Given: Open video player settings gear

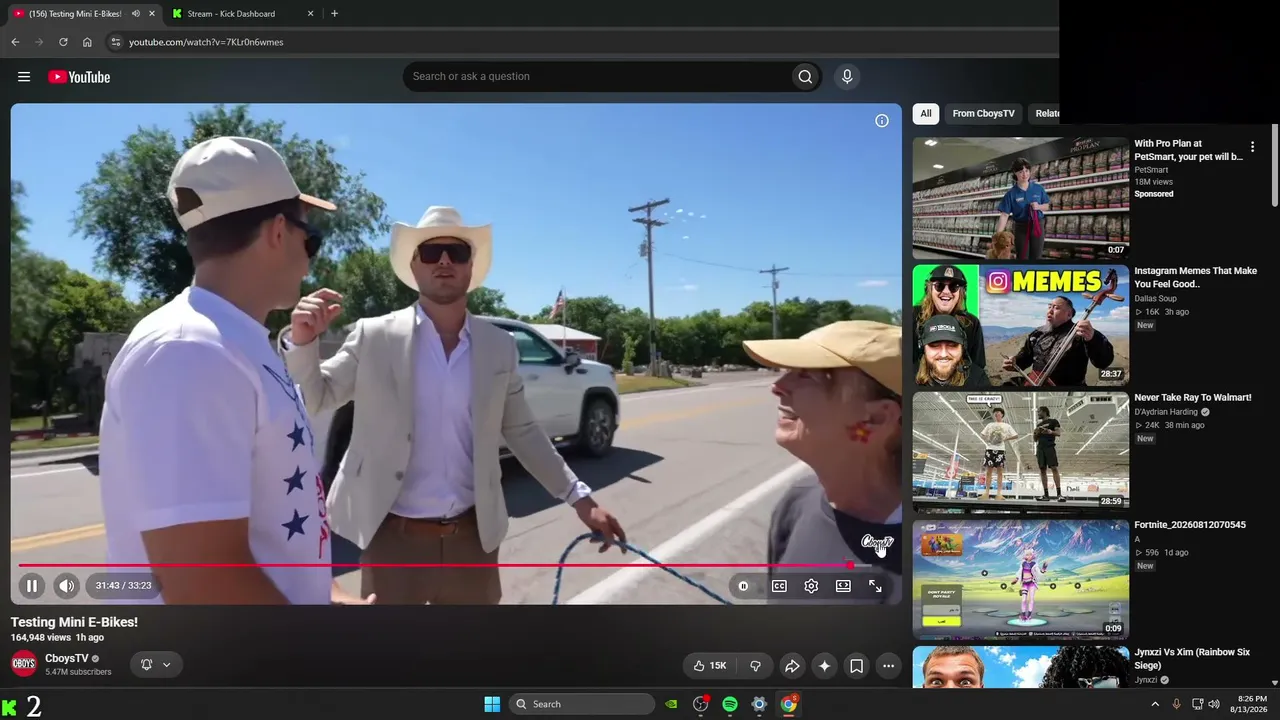Looking at the screenshot, I should click(x=811, y=586).
